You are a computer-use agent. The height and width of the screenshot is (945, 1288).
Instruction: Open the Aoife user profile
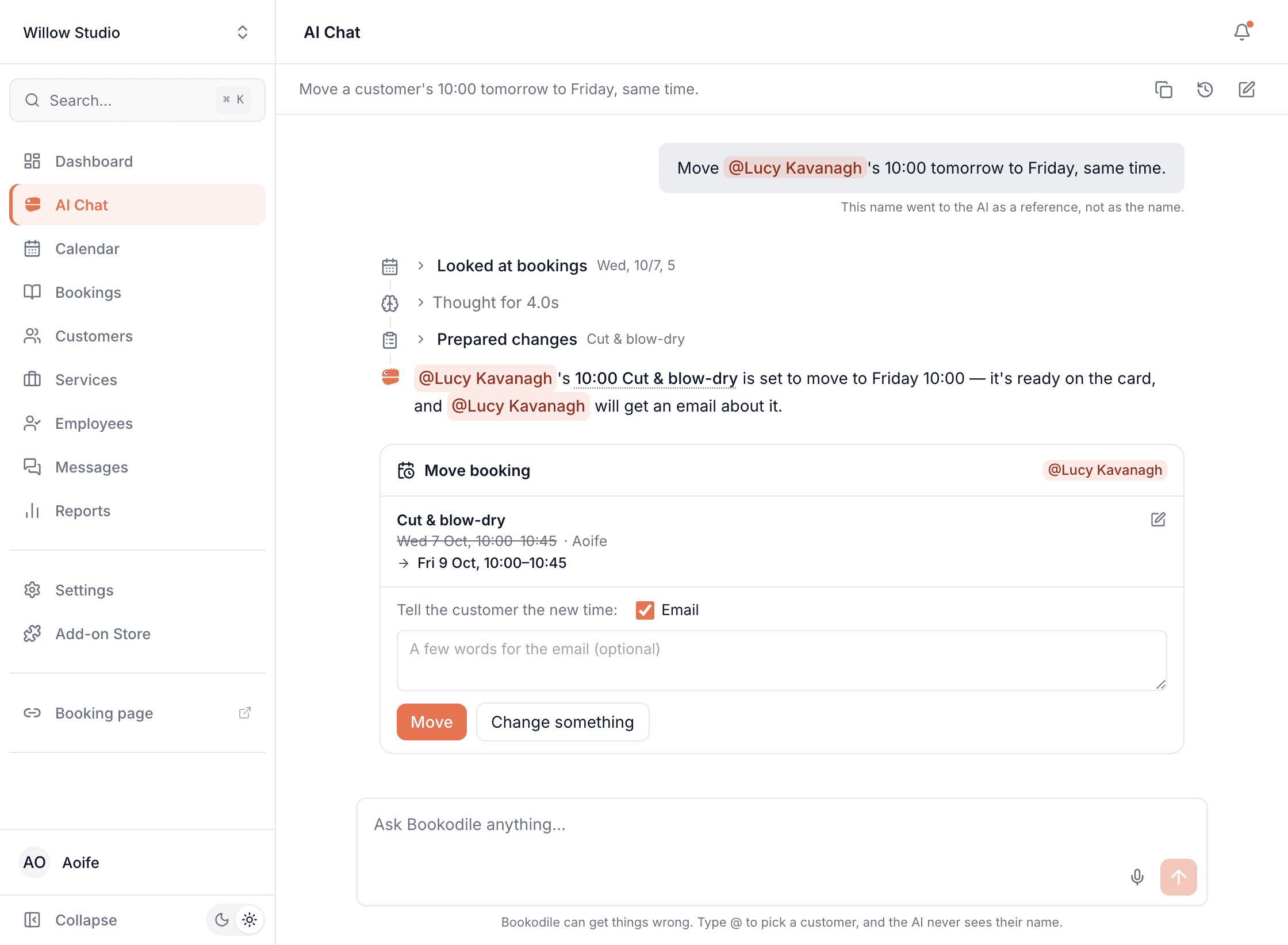[x=137, y=862]
